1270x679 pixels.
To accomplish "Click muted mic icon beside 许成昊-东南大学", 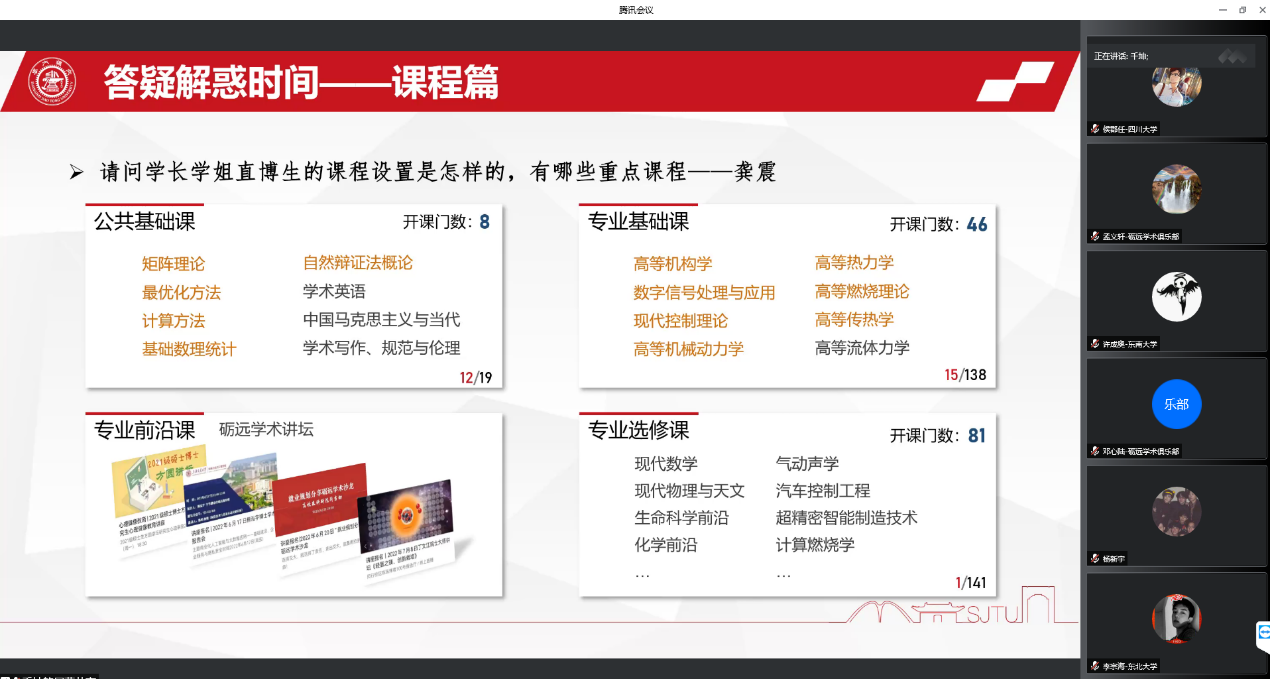I will tap(1096, 343).
